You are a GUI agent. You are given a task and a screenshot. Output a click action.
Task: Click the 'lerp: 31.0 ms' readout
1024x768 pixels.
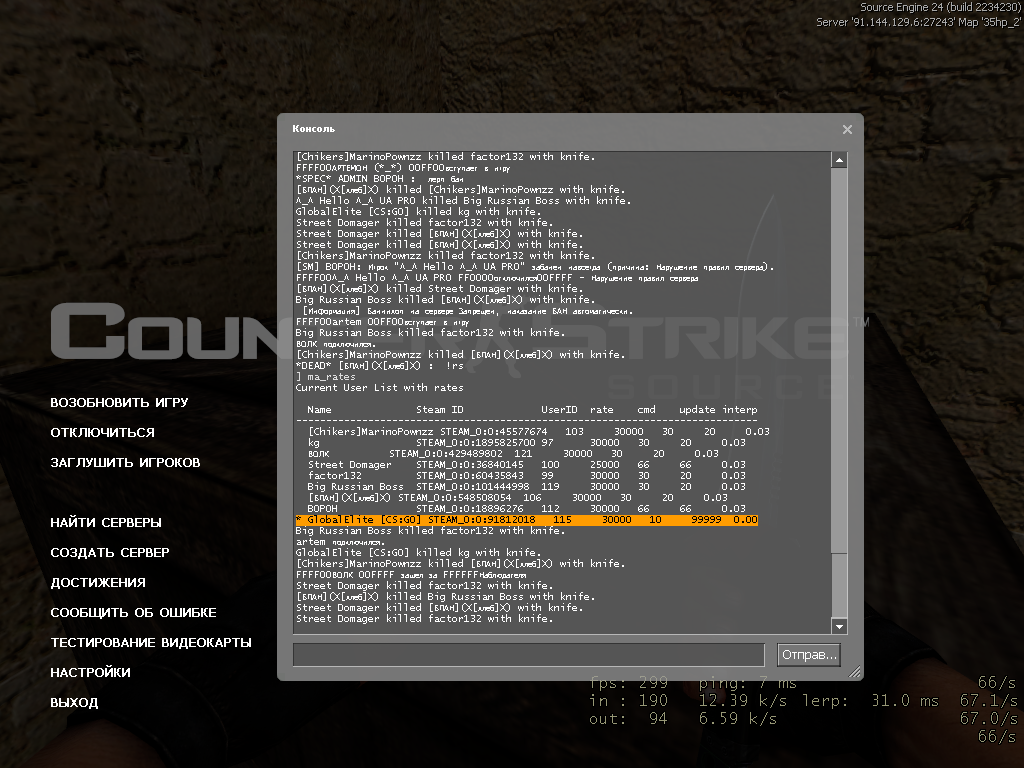870,701
